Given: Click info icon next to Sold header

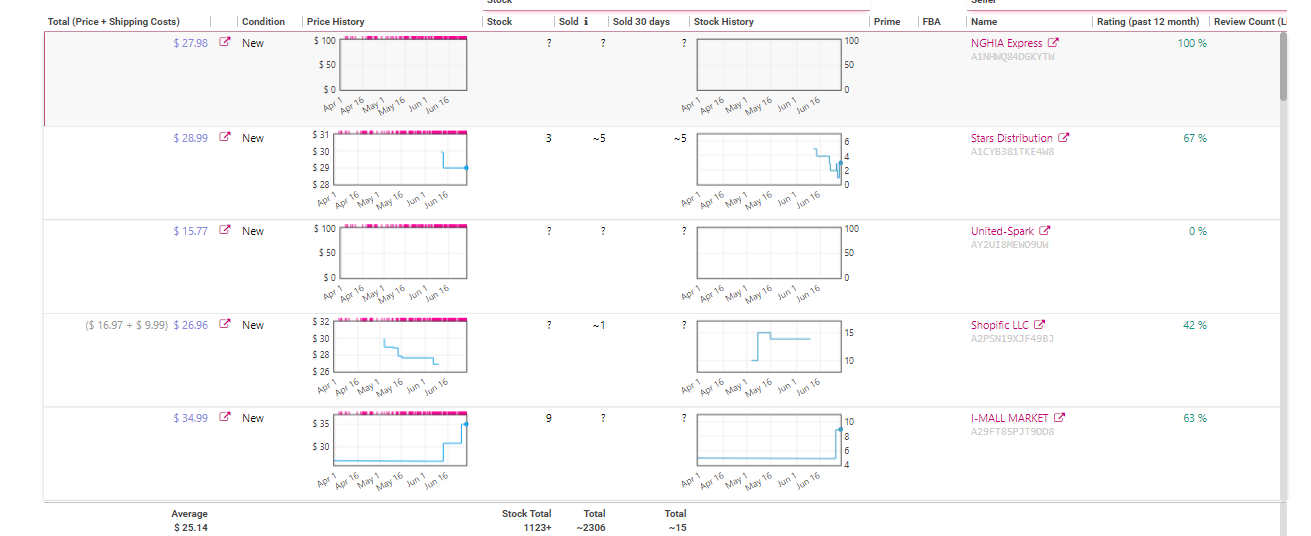Looking at the screenshot, I should click(x=586, y=21).
